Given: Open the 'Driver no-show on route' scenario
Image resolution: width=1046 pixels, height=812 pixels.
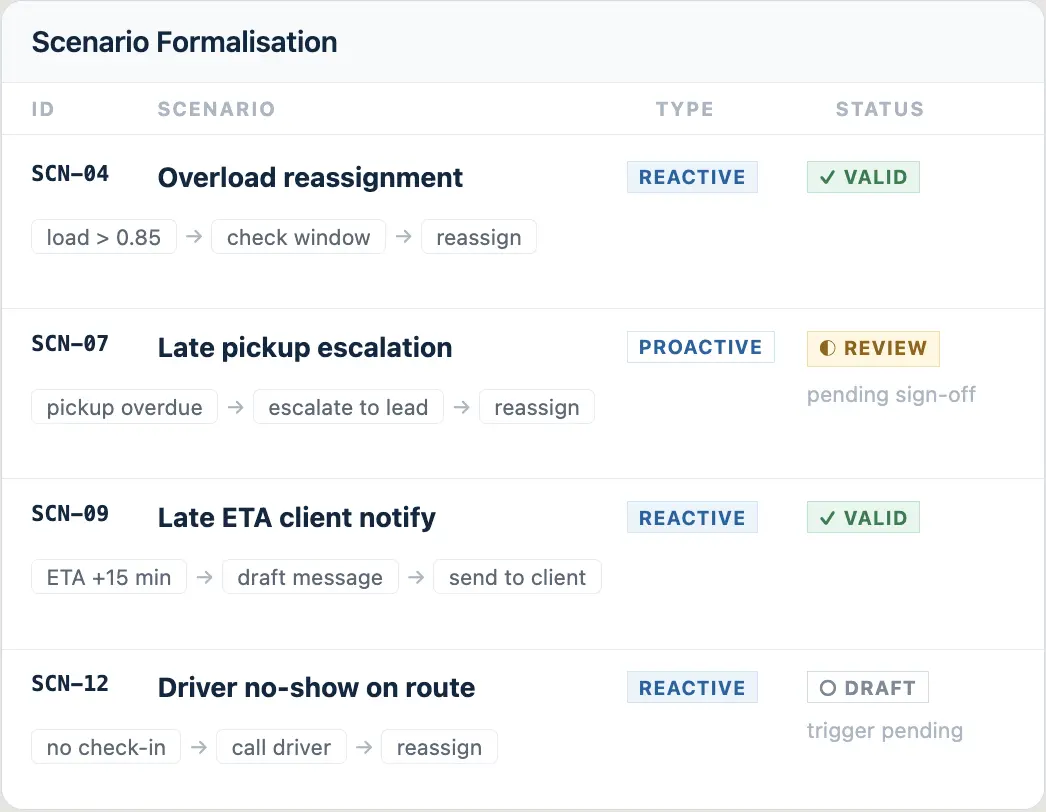Looking at the screenshot, I should (316, 687).
